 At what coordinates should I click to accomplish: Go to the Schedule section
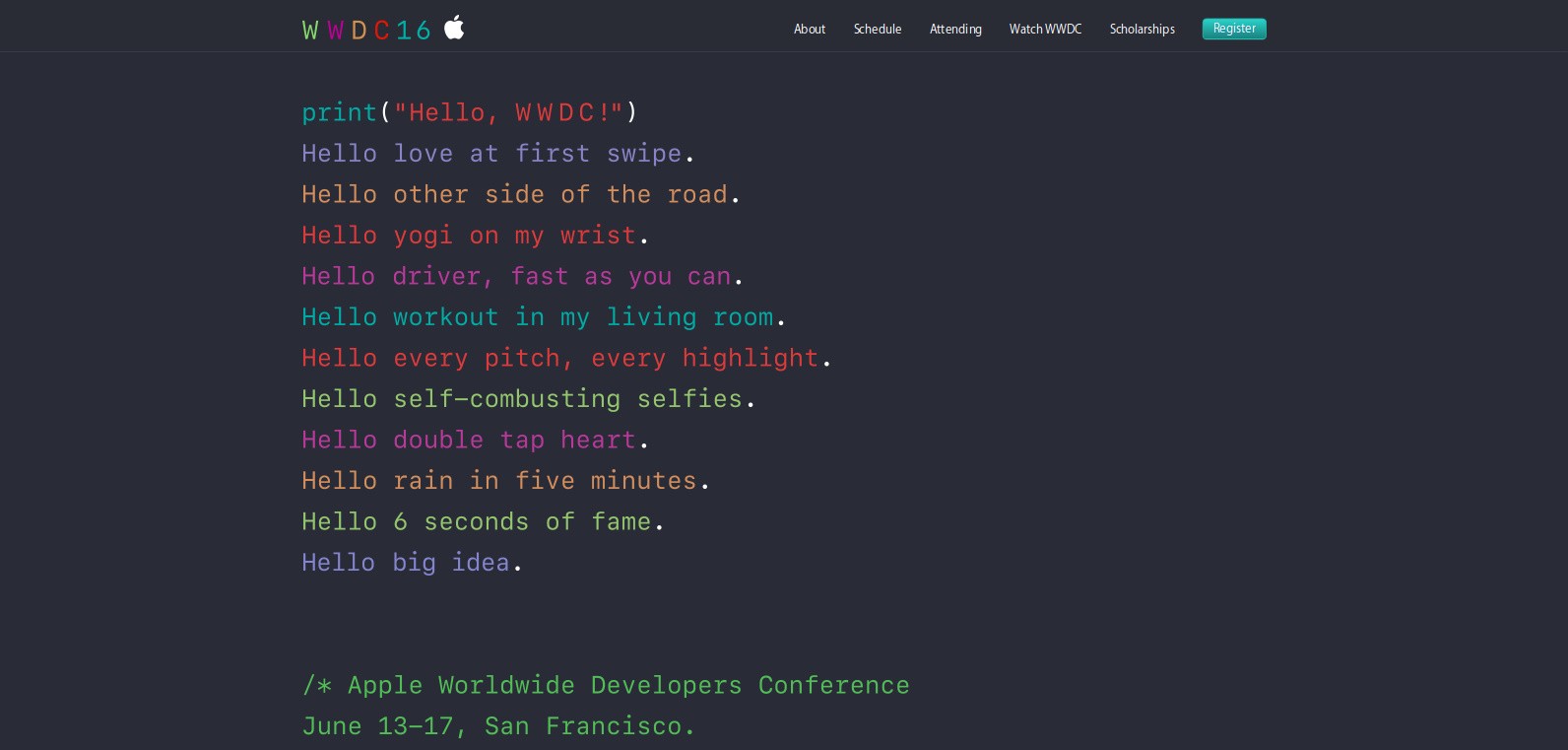(x=878, y=30)
